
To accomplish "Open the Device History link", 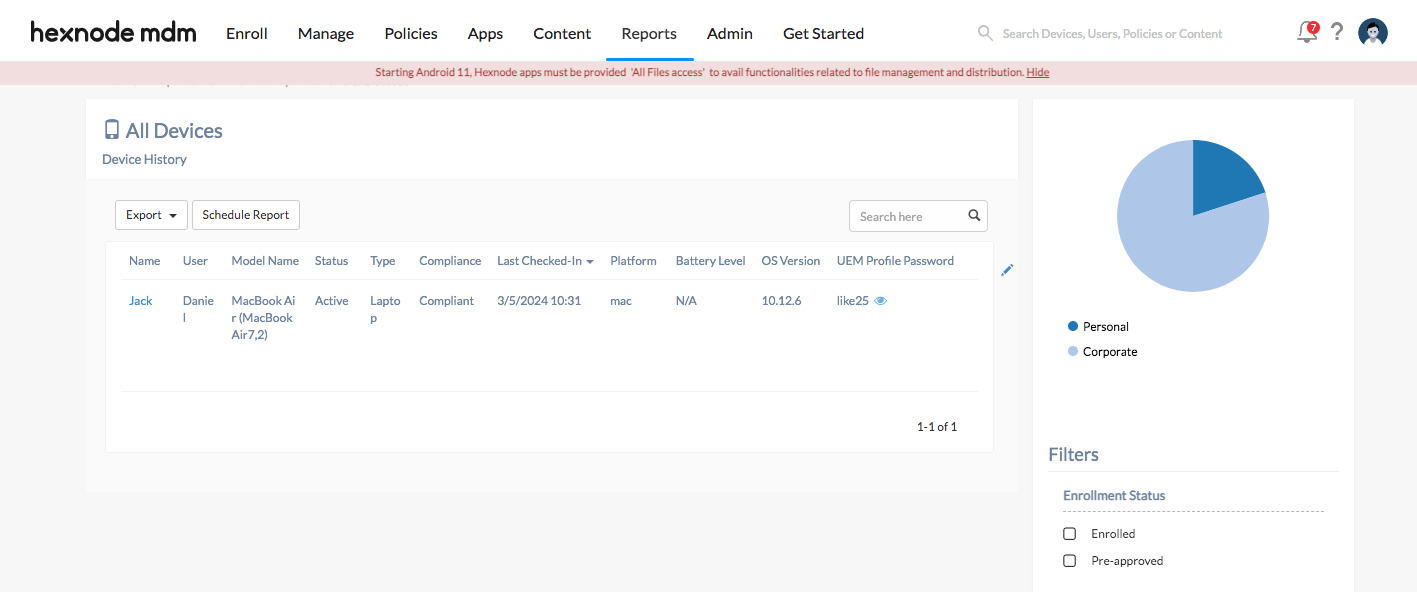I will [x=144, y=159].
